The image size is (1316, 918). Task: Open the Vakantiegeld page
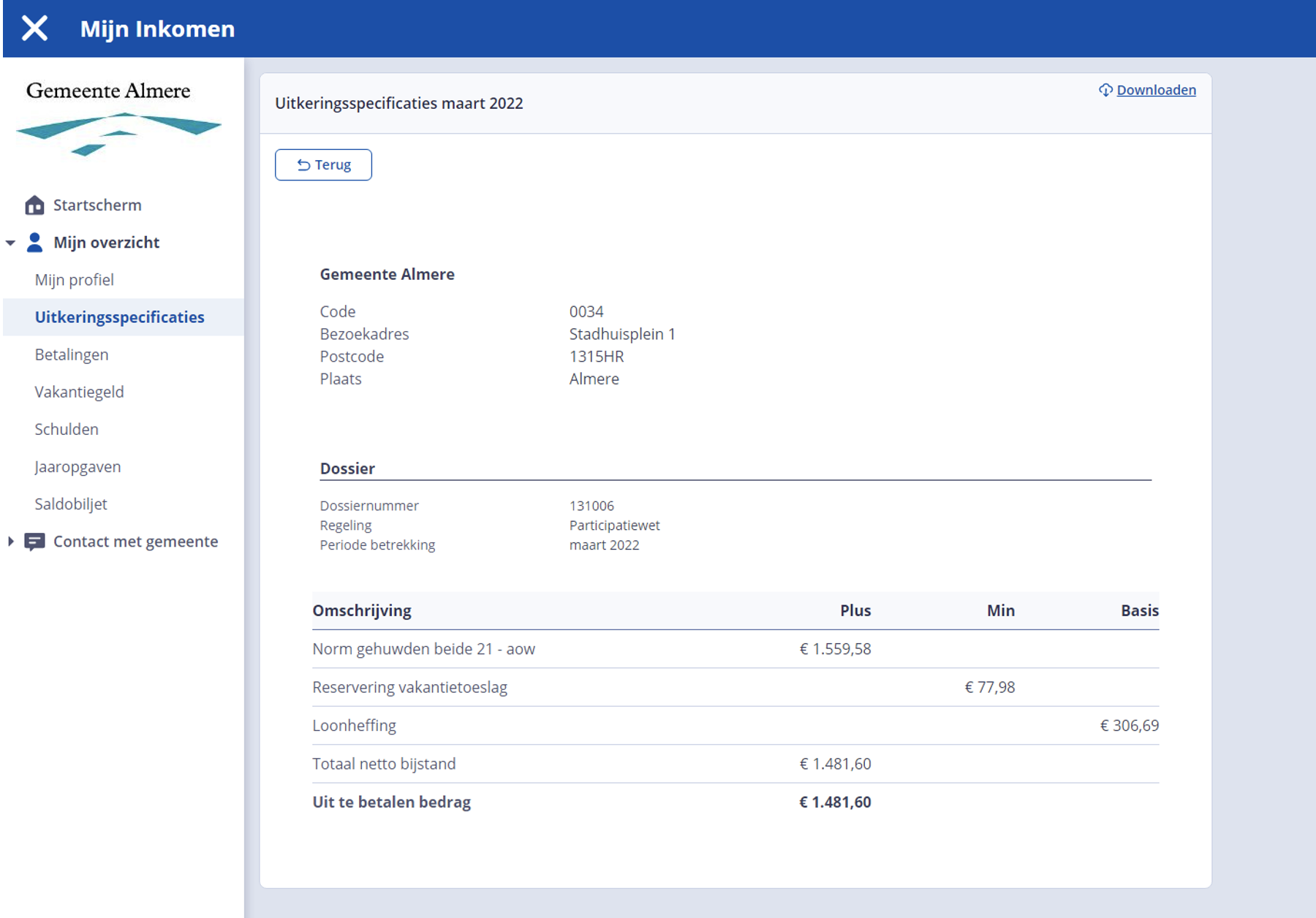[x=79, y=392]
